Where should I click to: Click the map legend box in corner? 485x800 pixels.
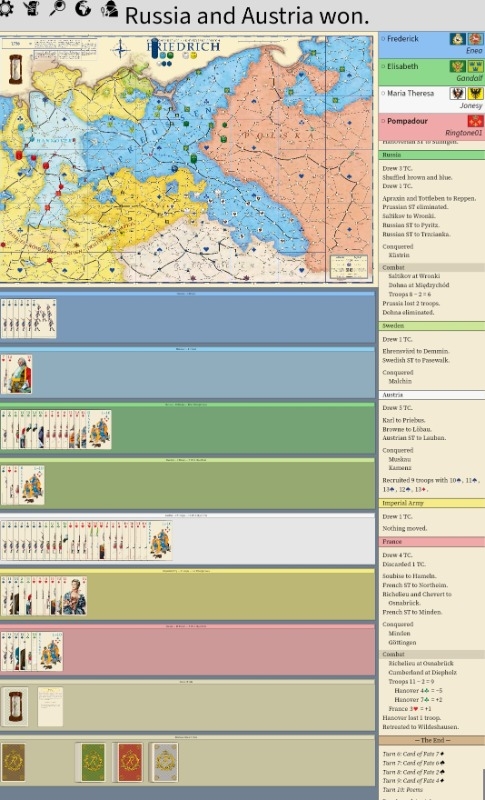pyautogui.click(x=349, y=267)
